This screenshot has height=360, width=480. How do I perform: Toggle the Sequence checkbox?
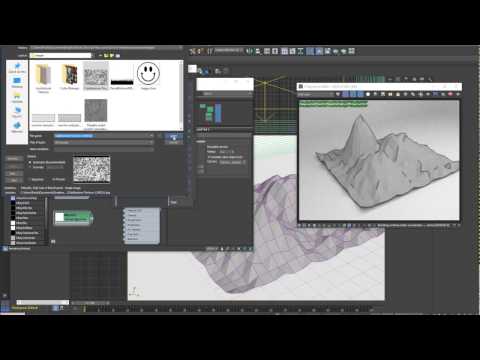[30, 179]
